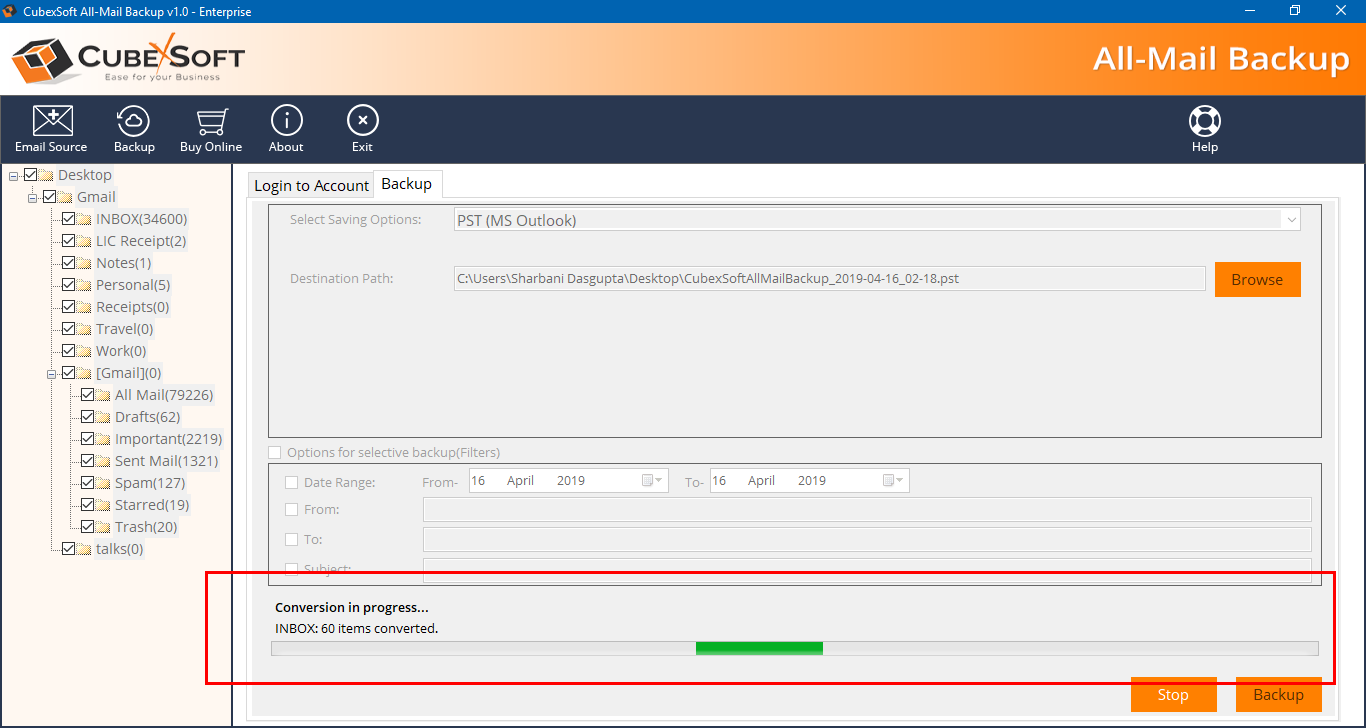
Task: Click the conversion progress bar
Action: point(794,649)
